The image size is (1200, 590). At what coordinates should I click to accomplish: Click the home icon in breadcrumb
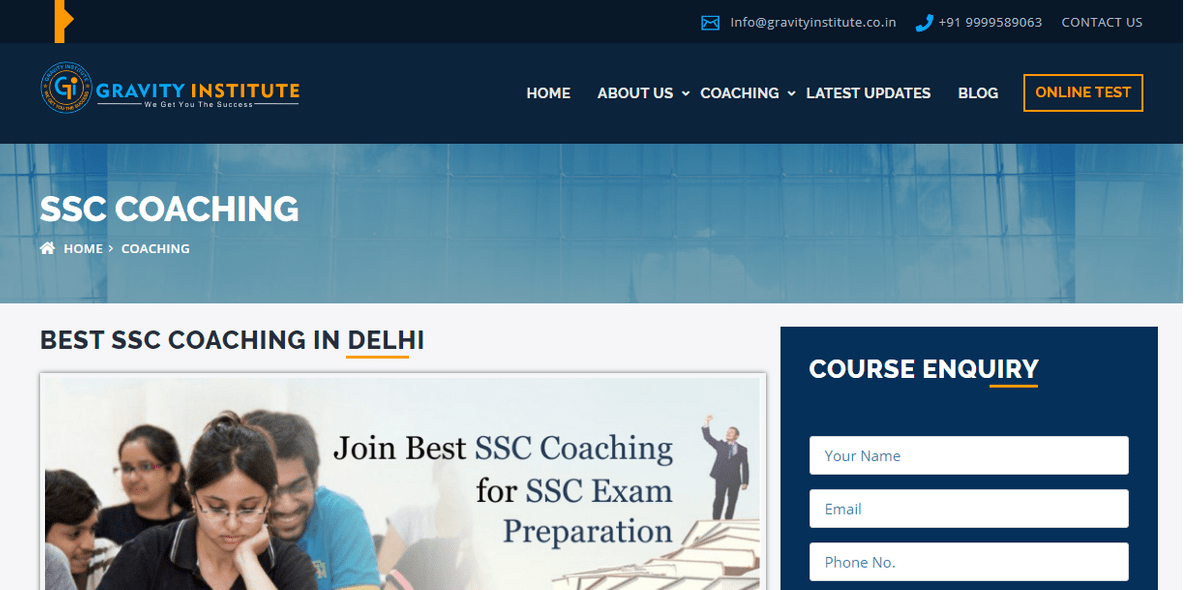(x=47, y=248)
